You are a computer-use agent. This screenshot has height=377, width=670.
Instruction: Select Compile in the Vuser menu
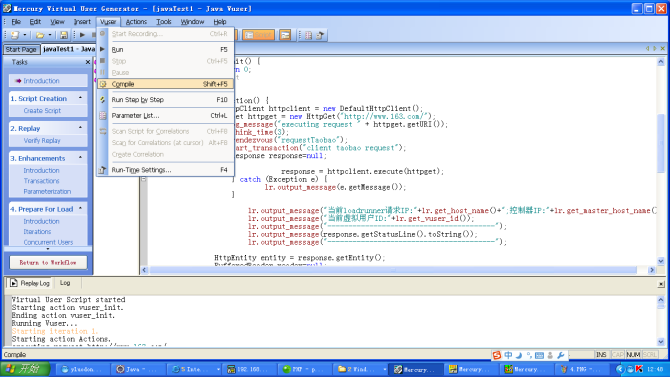pyautogui.click(x=165, y=84)
